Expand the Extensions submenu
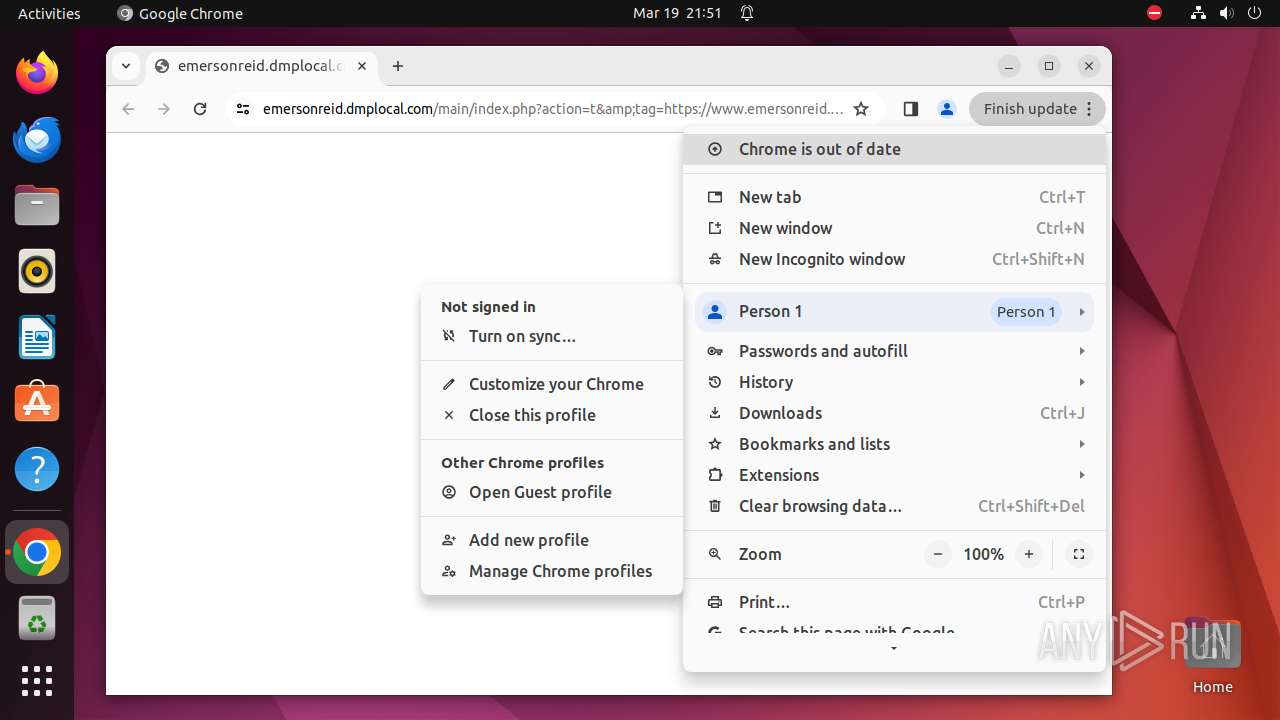Viewport: 1280px width, 720px height. tap(894, 475)
